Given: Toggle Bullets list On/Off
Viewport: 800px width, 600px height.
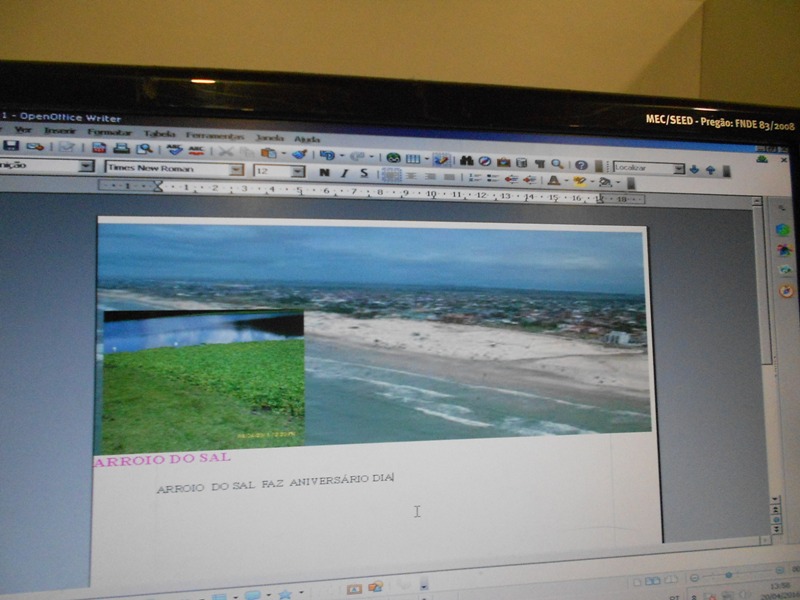Looking at the screenshot, I should click(492, 178).
